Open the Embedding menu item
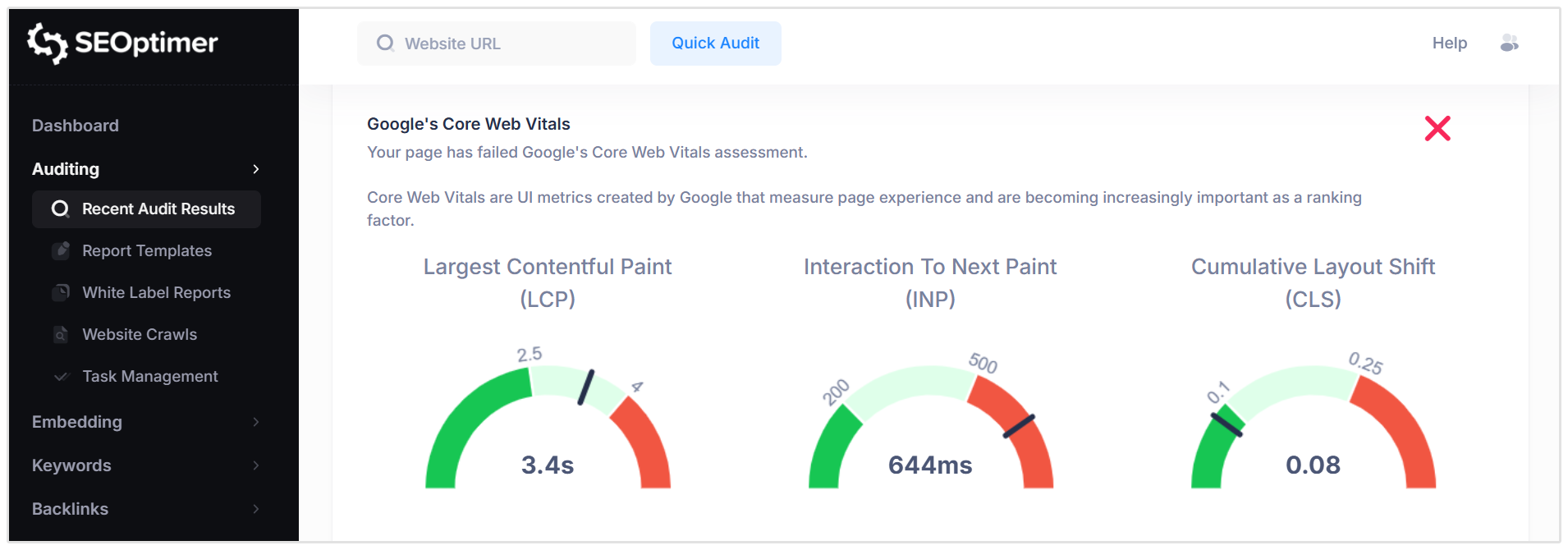 click(x=76, y=422)
